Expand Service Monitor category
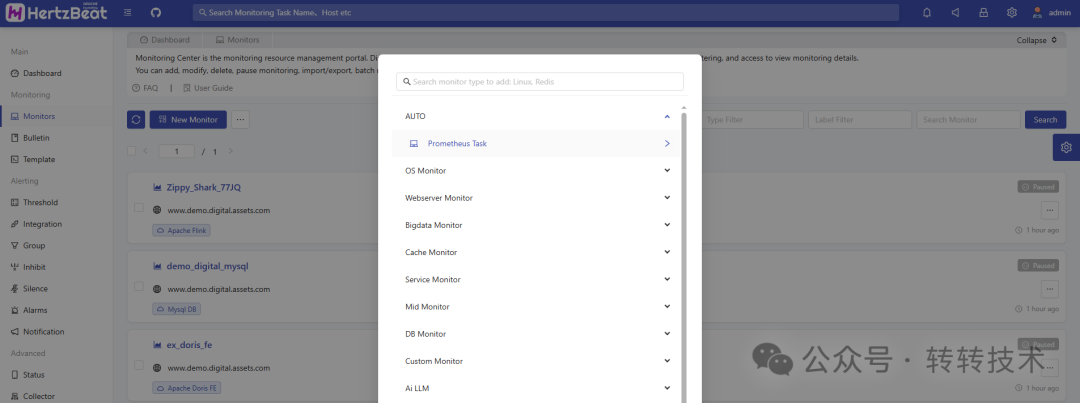The width and height of the screenshot is (1080, 403). pyautogui.click(x=537, y=280)
